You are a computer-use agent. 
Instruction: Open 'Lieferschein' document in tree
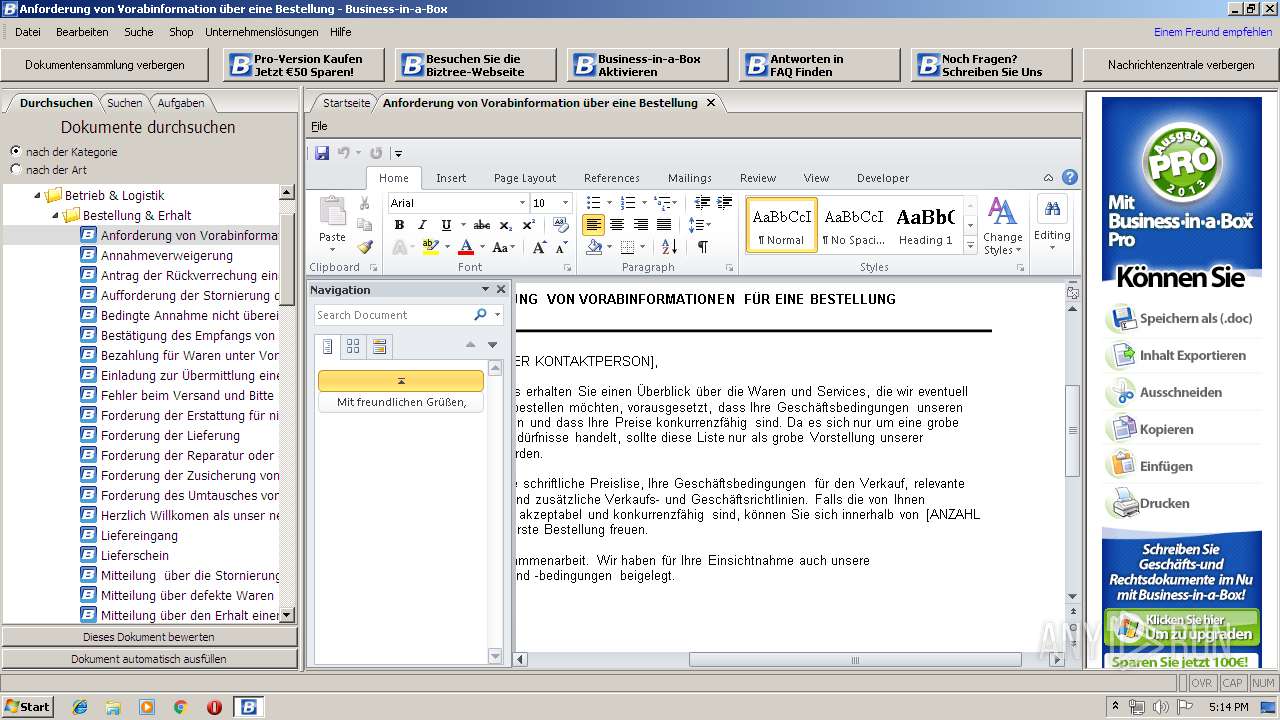[134, 555]
